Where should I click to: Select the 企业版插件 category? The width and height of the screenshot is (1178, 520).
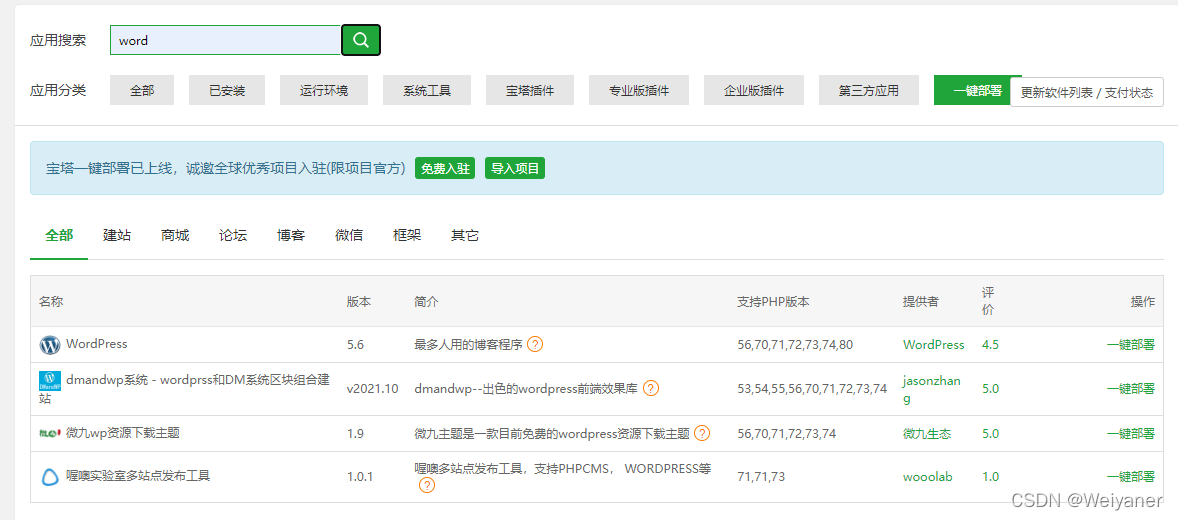[x=754, y=90]
